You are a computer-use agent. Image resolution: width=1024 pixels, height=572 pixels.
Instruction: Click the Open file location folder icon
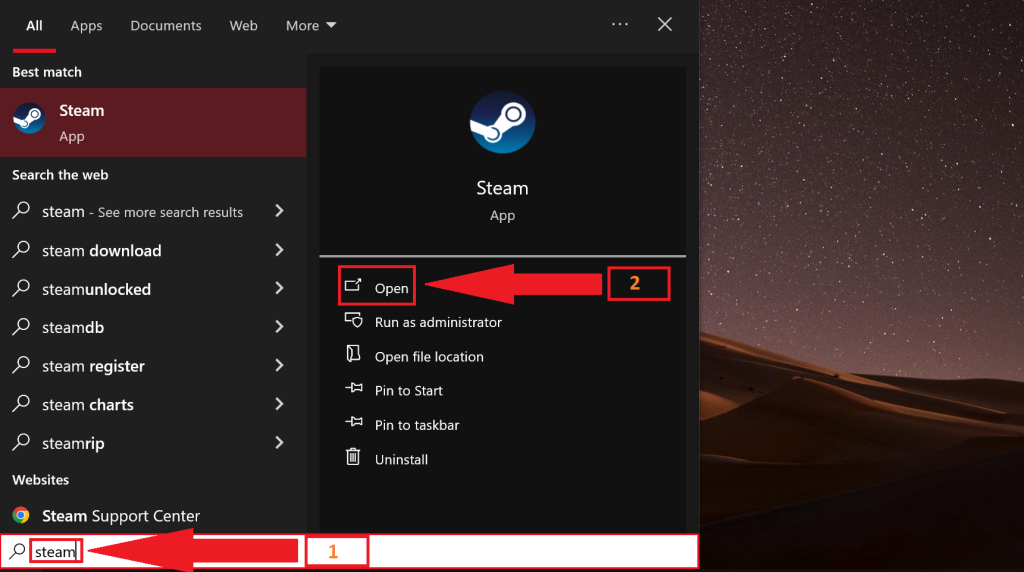[353, 353]
